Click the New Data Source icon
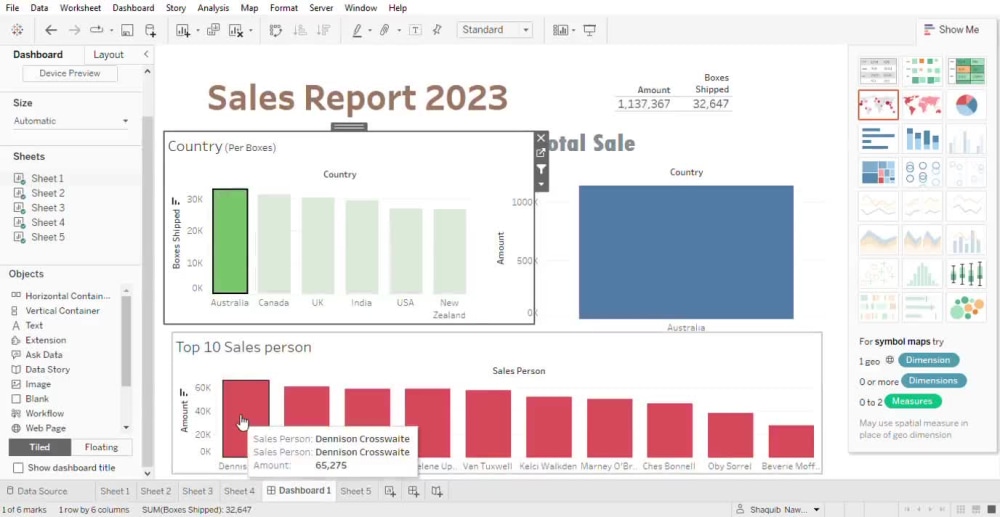This screenshot has height=517, width=1000. pos(150,30)
